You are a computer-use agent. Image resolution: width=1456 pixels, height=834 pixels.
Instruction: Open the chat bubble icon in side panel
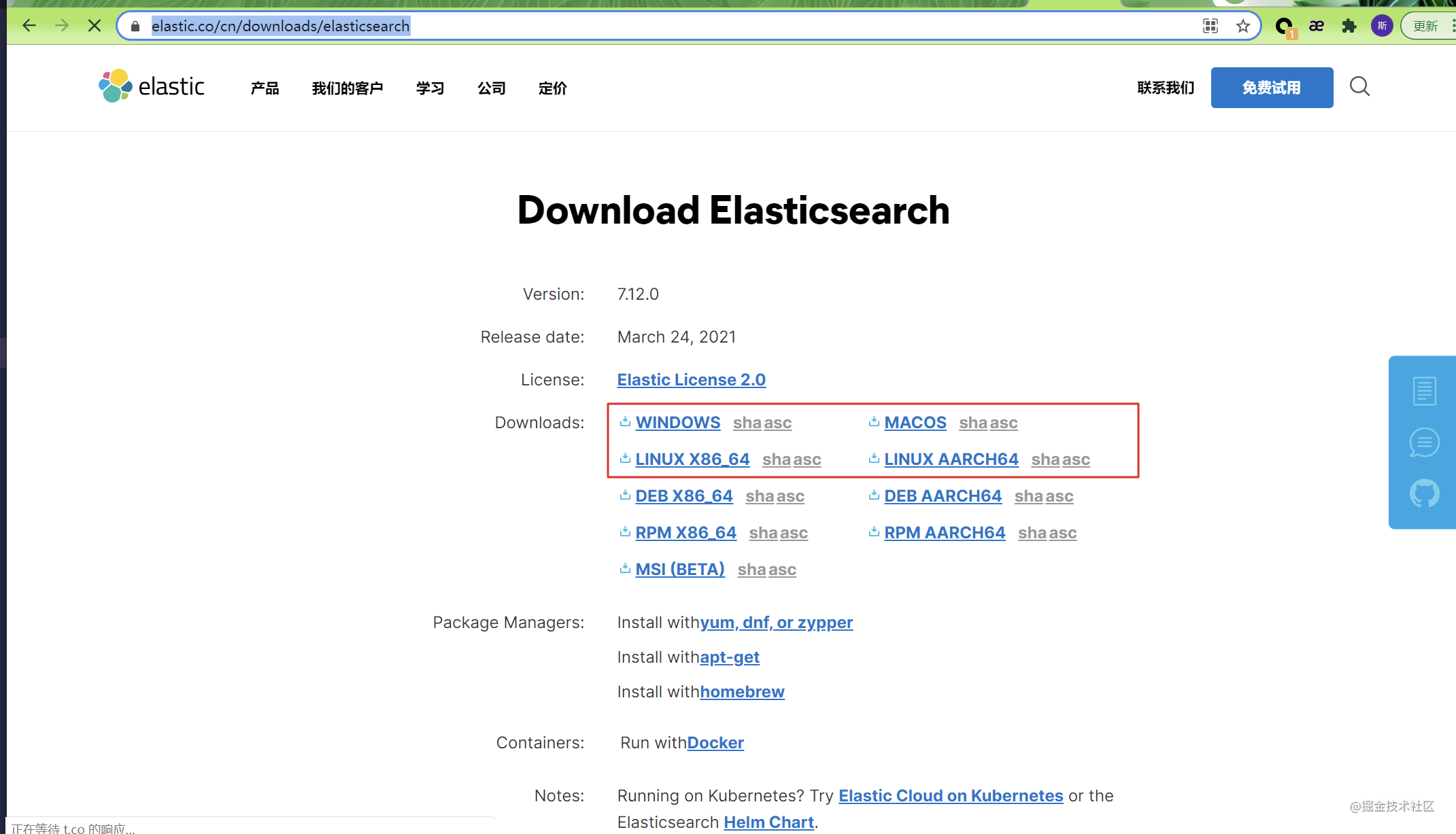1424,442
